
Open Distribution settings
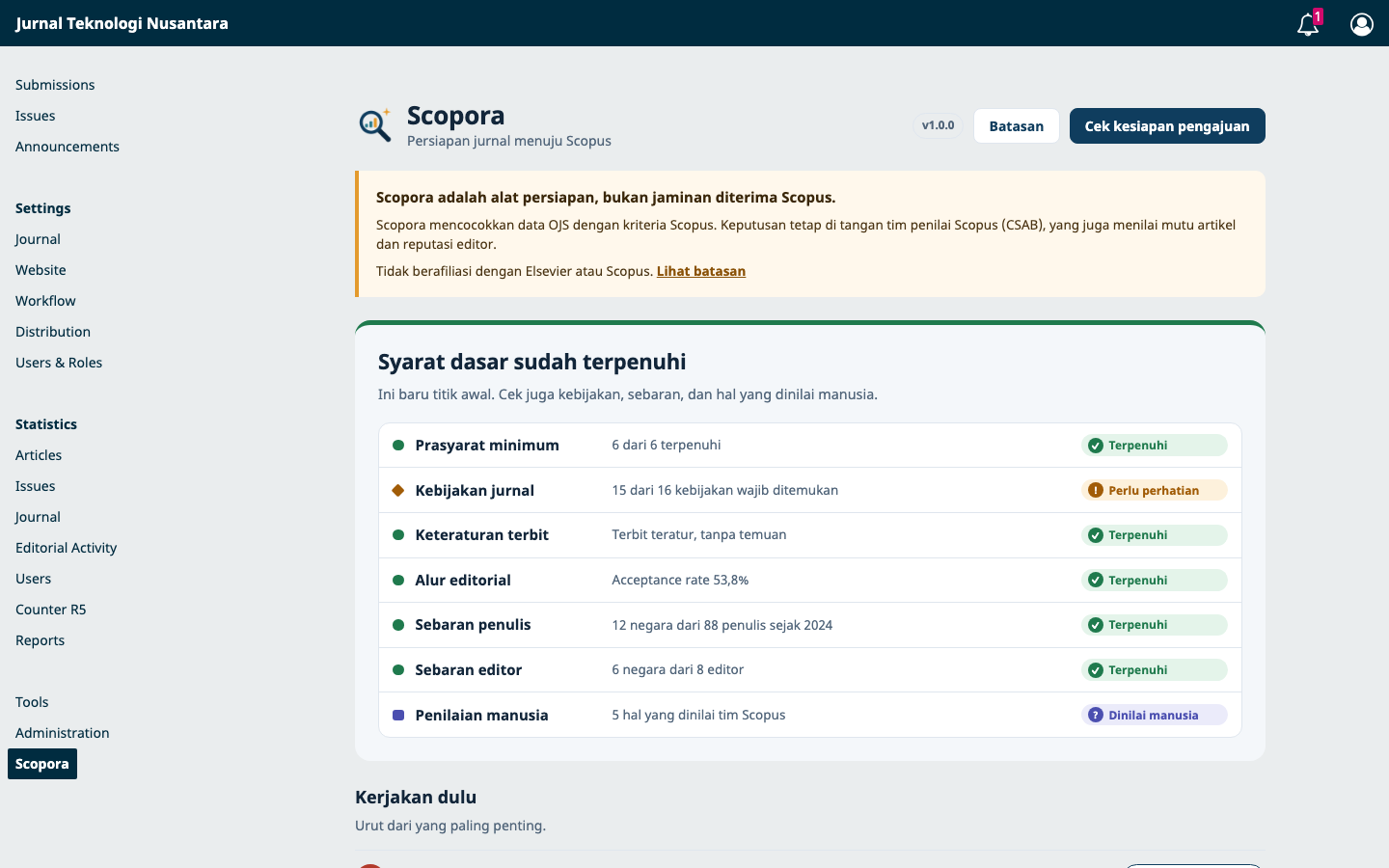pyautogui.click(x=53, y=332)
